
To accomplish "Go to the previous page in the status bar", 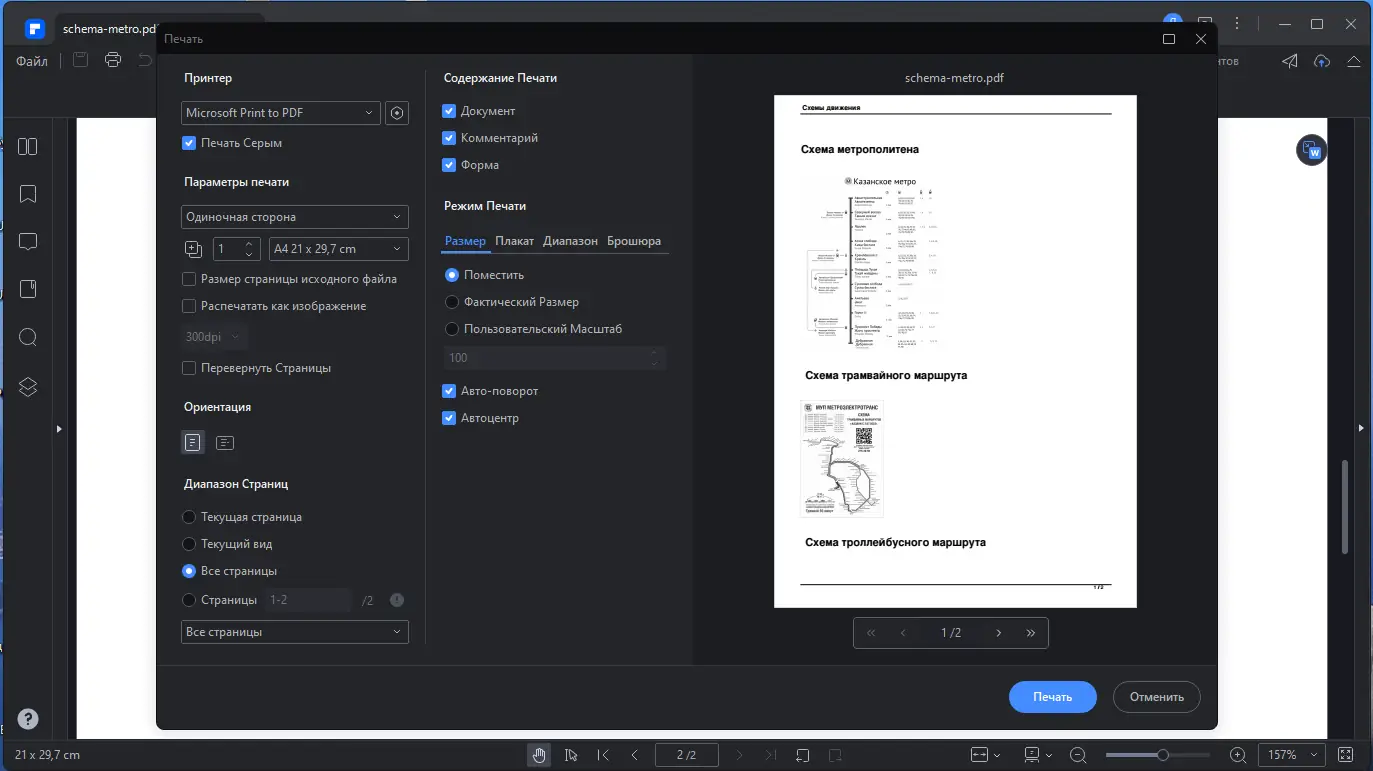I will pyautogui.click(x=635, y=755).
